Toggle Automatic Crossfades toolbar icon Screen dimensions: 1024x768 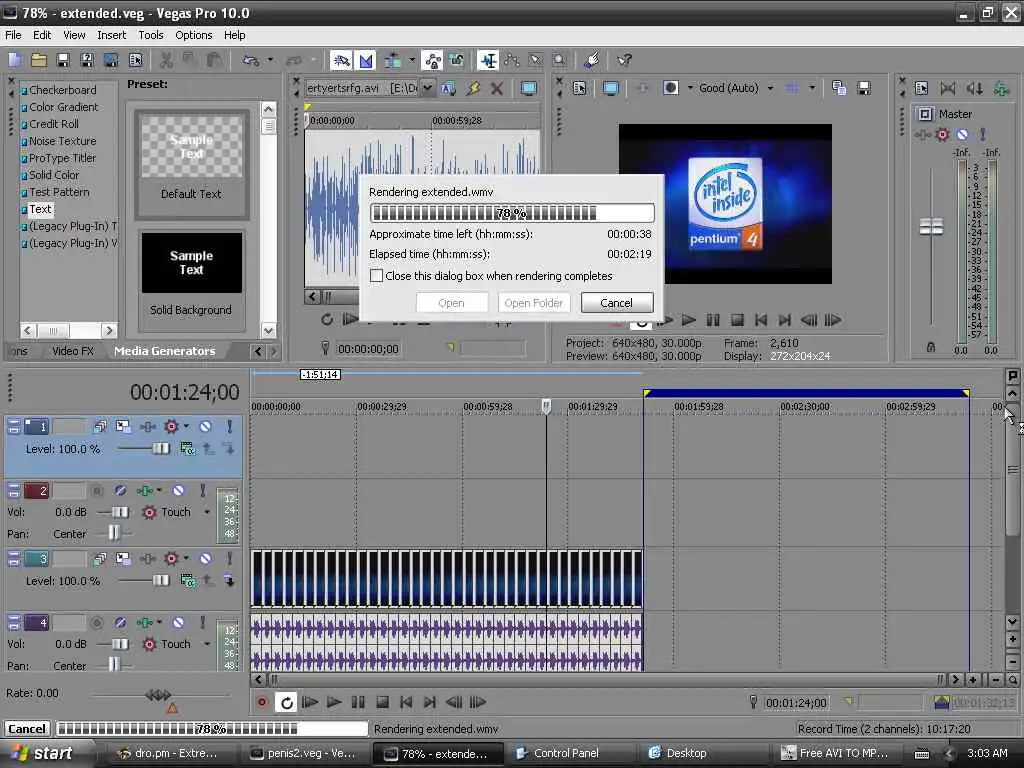pyautogui.click(x=366, y=61)
